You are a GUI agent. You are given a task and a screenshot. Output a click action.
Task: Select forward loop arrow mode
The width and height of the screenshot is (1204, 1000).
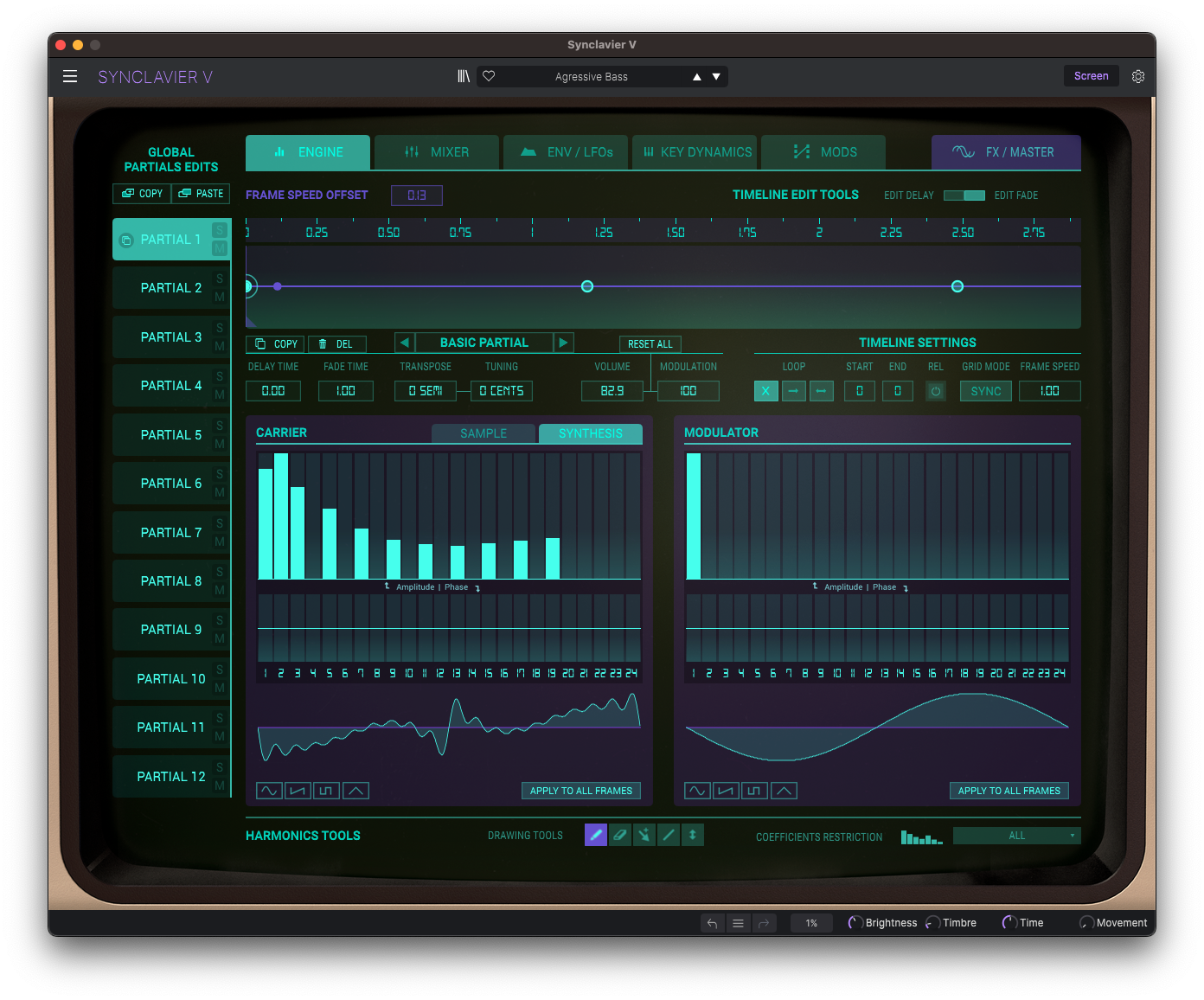pos(793,391)
